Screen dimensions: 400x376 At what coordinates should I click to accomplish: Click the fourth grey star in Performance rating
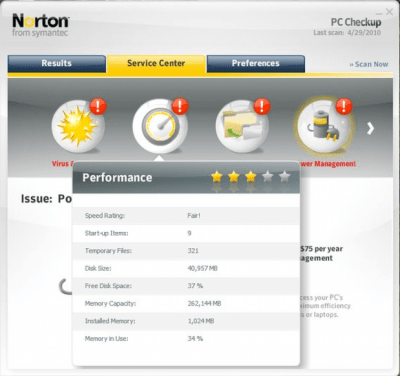point(268,176)
